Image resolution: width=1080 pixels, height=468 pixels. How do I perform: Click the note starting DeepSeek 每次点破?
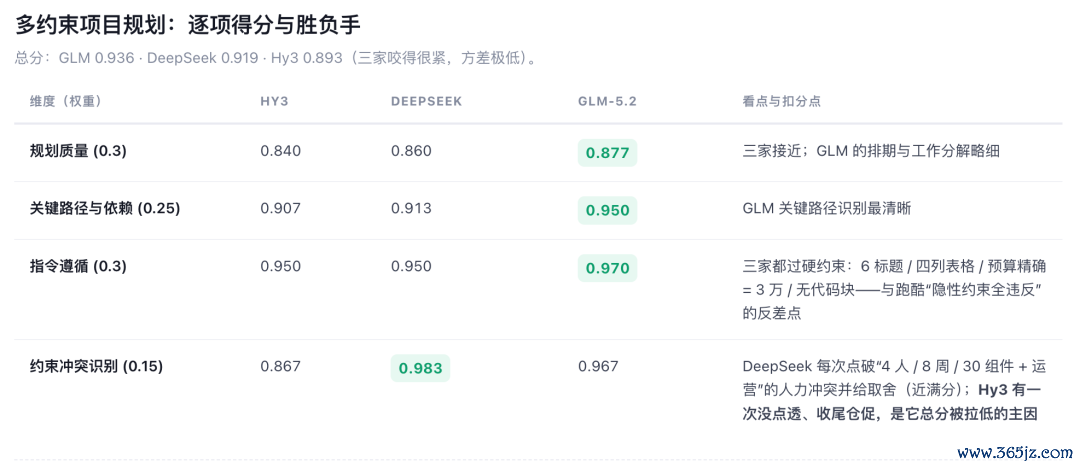893,390
